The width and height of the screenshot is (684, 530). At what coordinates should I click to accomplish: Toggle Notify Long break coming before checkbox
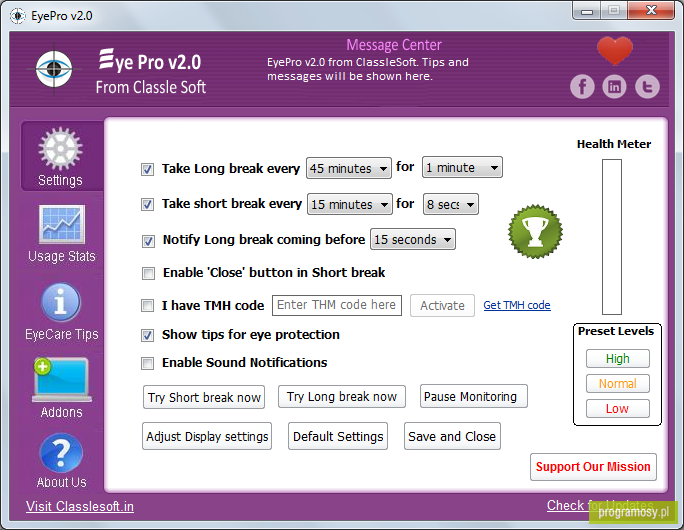[x=148, y=241]
